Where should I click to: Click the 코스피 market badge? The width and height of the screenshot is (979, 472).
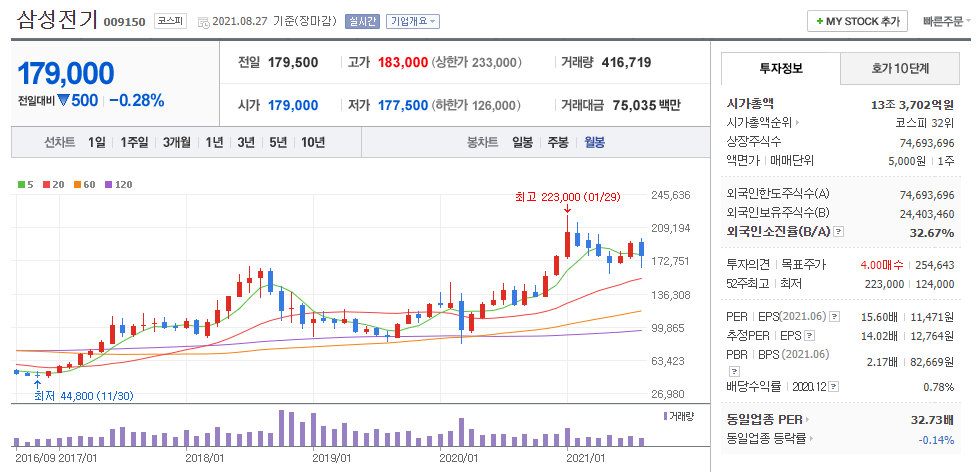(170, 21)
